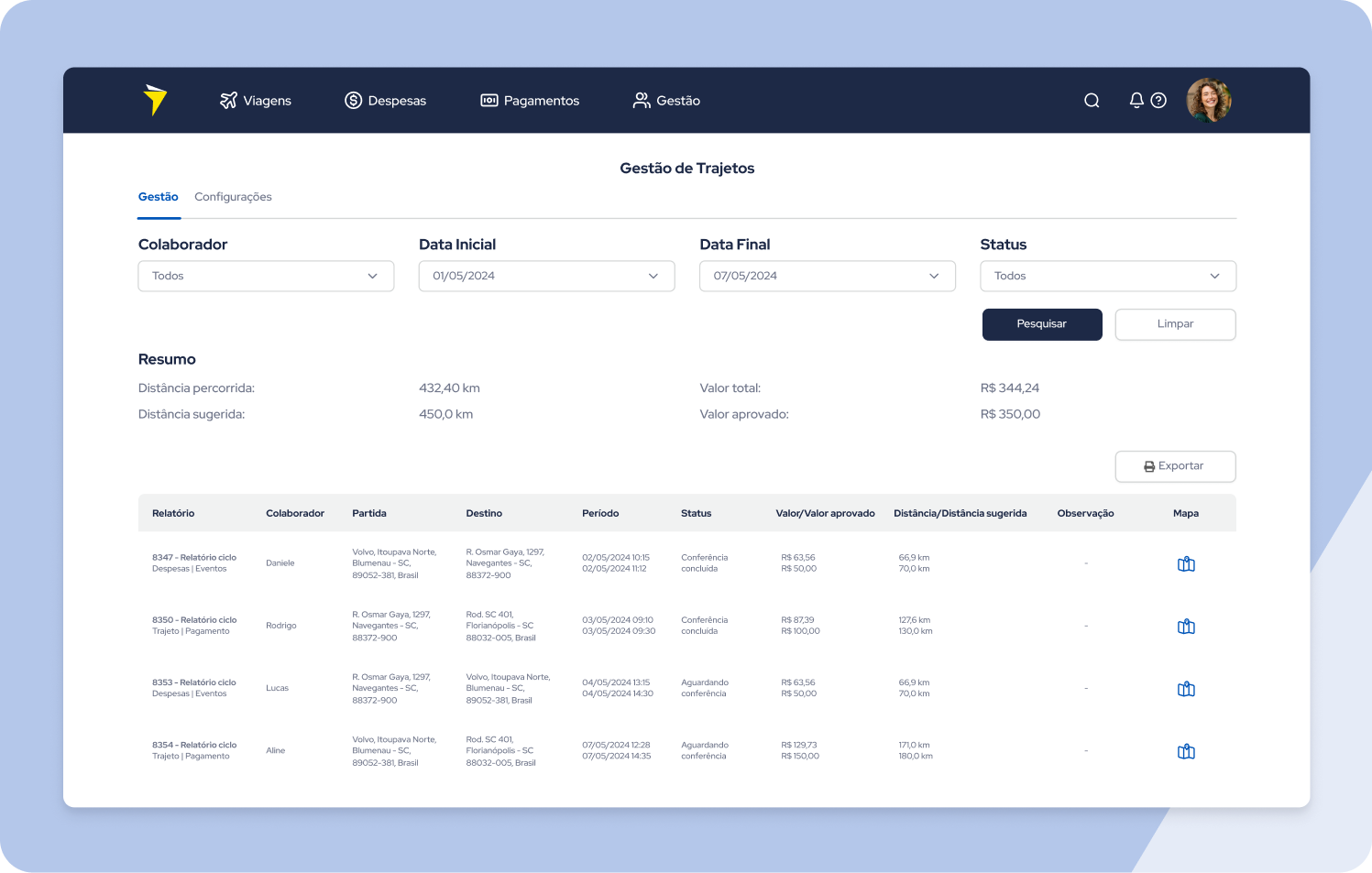Click the Pesquisar button
This screenshot has width=1372, height=873.
(1042, 324)
